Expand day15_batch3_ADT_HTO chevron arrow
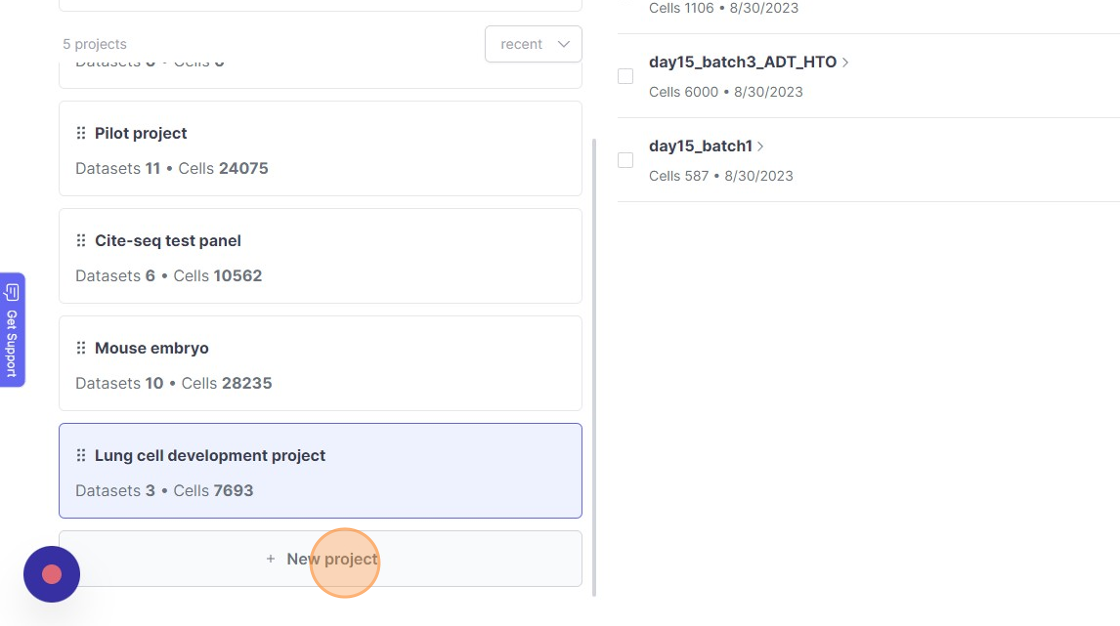 click(846, 62)
